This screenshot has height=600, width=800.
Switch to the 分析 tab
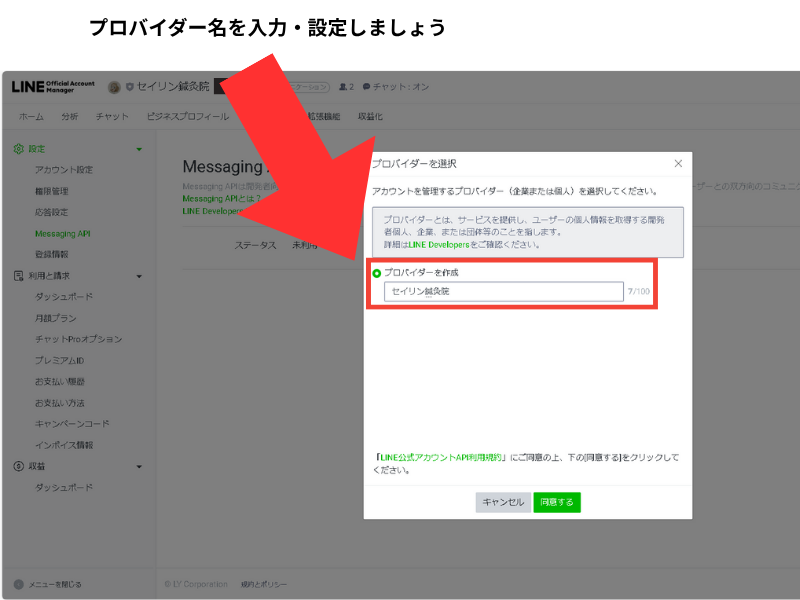point(69,117)
